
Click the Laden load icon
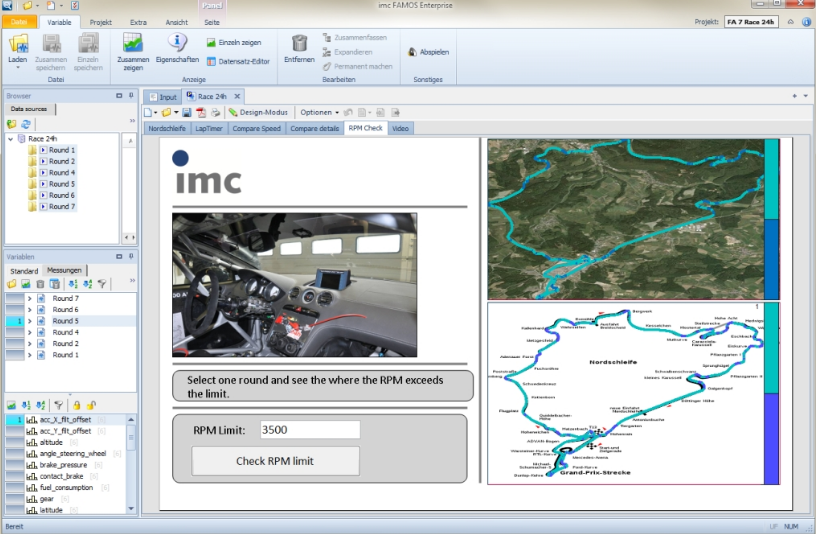[x=18, y=44]
